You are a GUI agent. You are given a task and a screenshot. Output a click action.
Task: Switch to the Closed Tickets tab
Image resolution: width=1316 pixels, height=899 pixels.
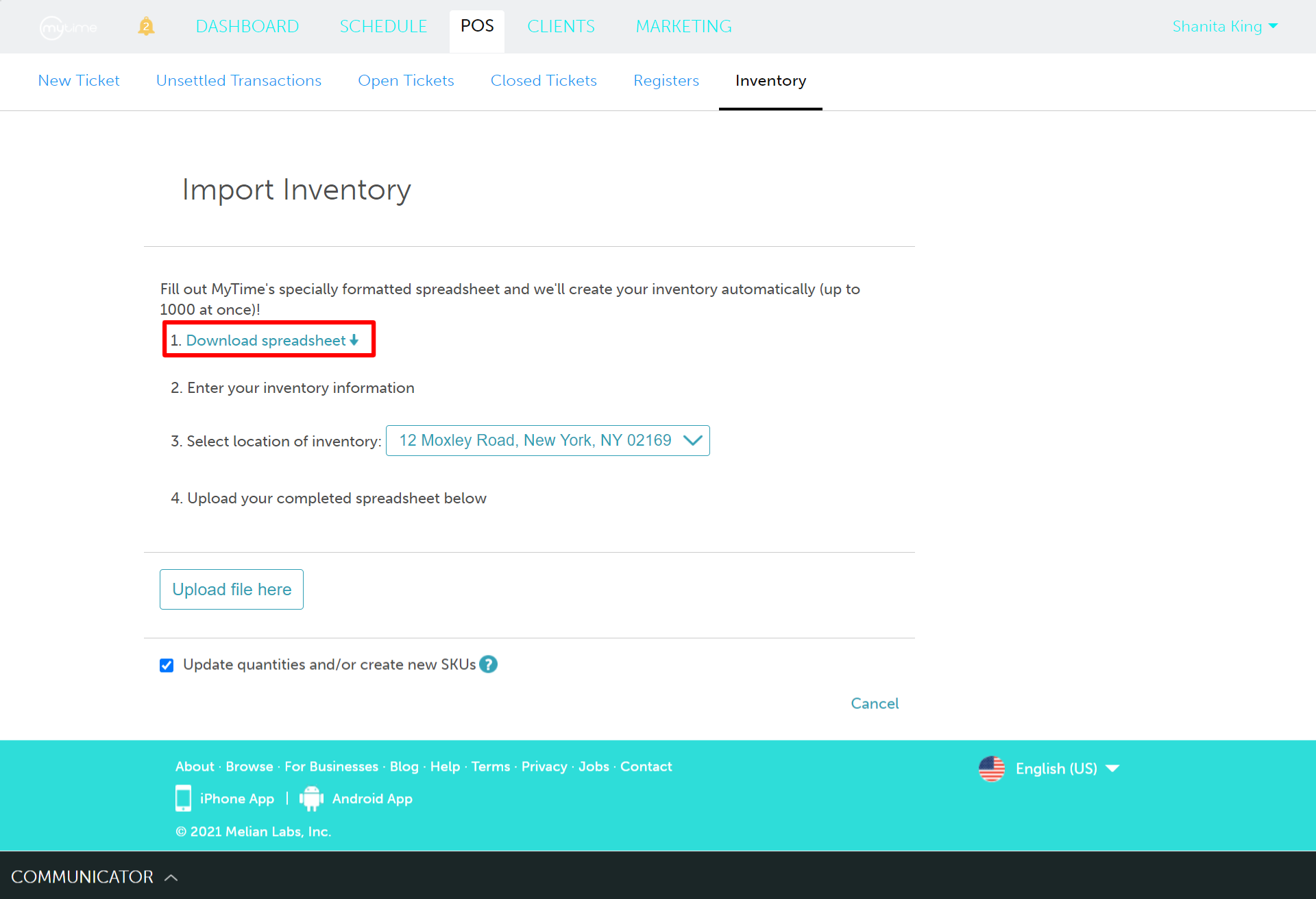tap(544, 81)
